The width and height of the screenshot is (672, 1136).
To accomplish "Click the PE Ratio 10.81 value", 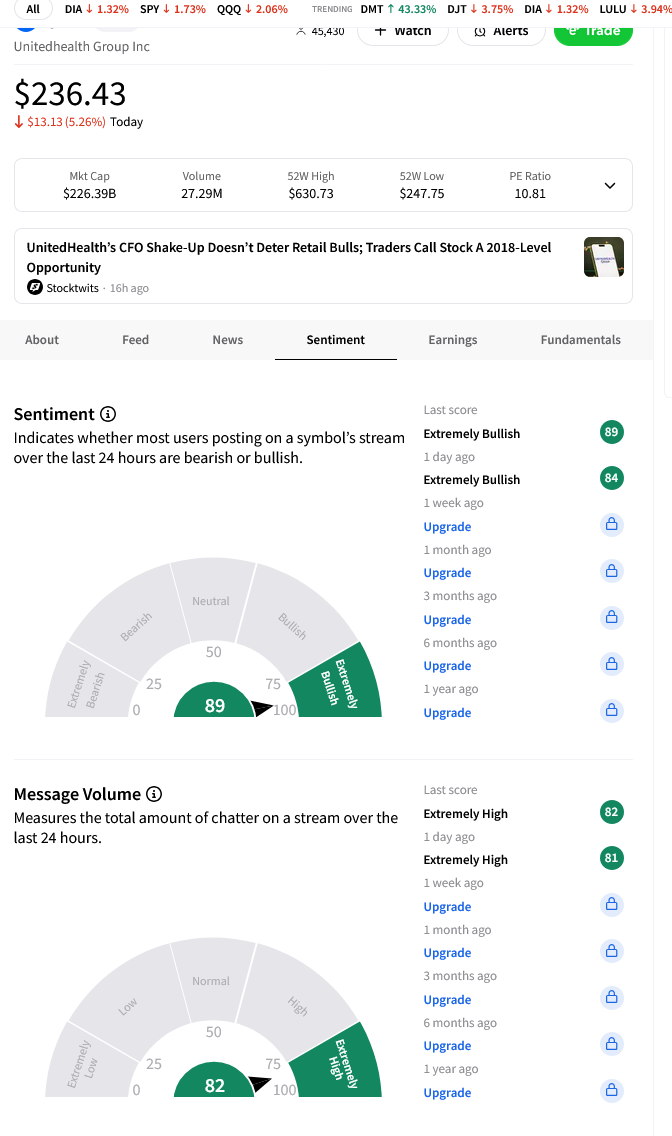I will [x=530, y=193].
